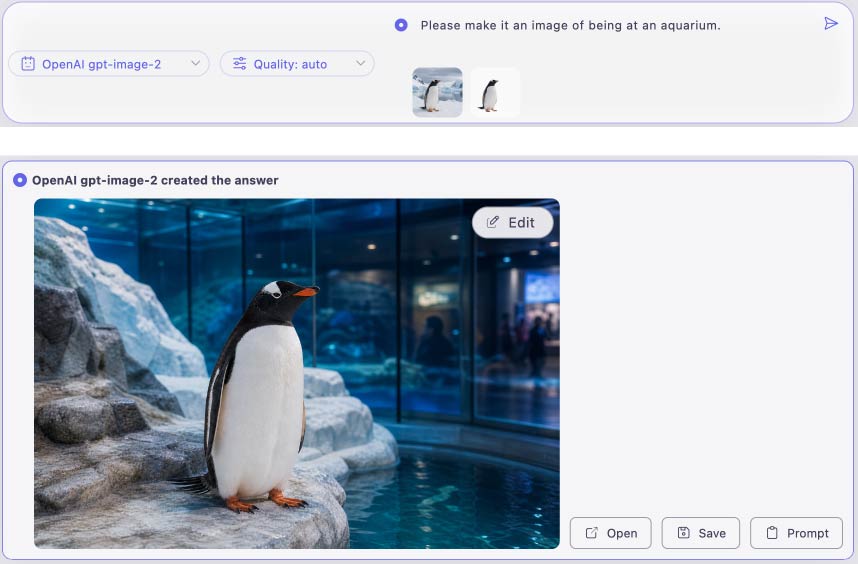Click chevron arrow on Quality selector
The width and height of the screenshot is (858, 564).
360,63
